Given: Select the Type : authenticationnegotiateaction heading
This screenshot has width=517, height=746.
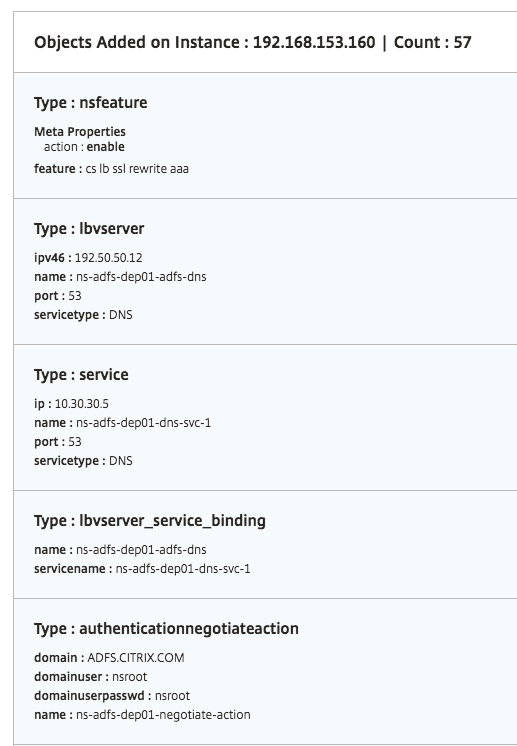Looking at the screenshot, I should coord(166,628).
